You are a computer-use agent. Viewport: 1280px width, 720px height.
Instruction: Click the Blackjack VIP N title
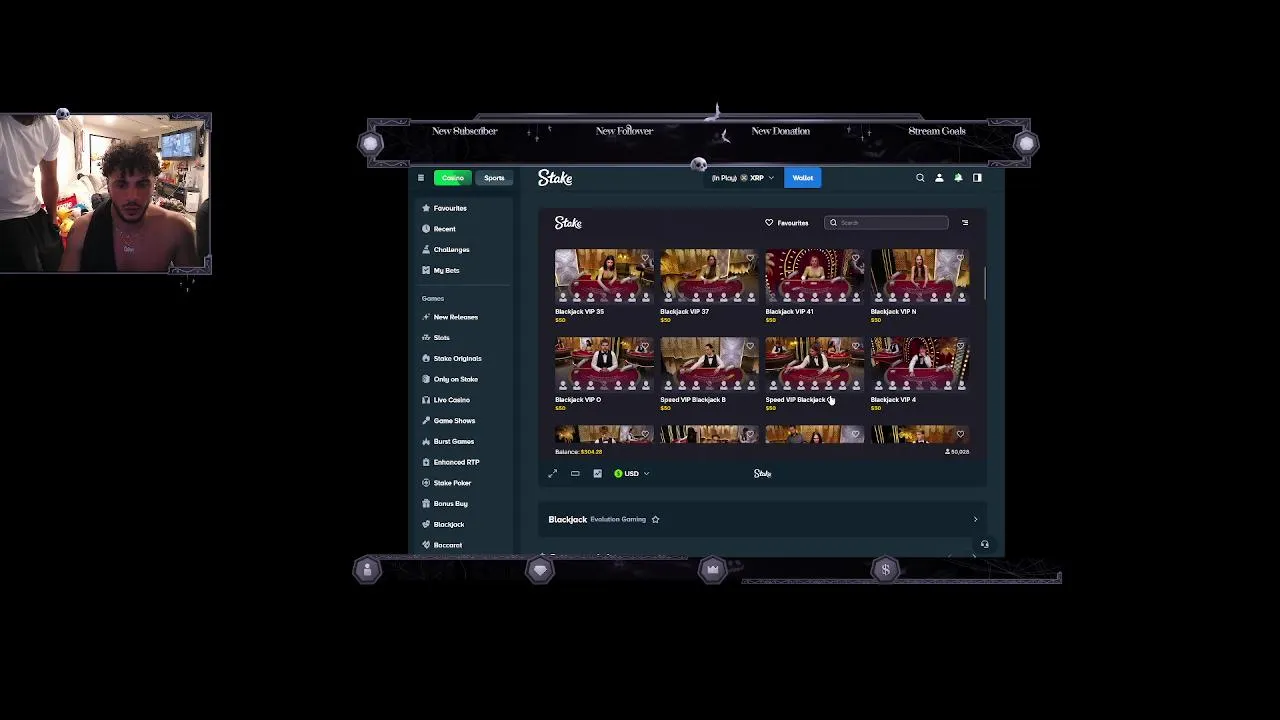coord(893,312)
